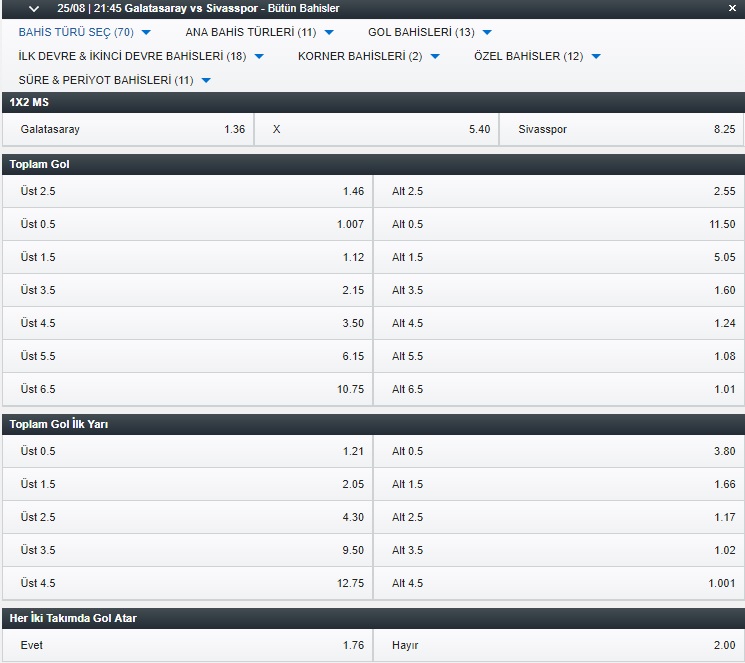Open the Süre & Periyot Bahisleri dropdown
Image resolution: width=745 pixels, height=663 pixels.
(115, 80)
